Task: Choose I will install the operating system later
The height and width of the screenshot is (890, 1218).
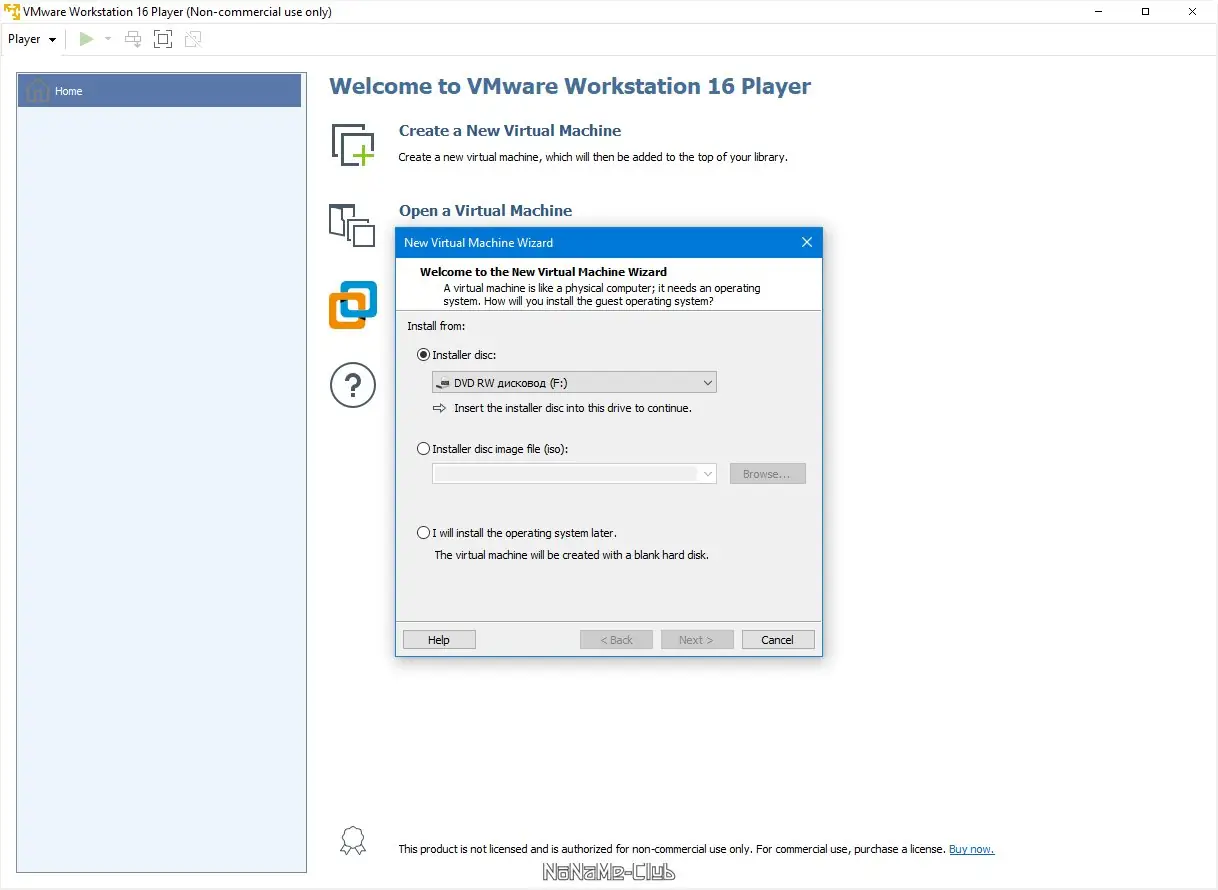Action: 424,533
